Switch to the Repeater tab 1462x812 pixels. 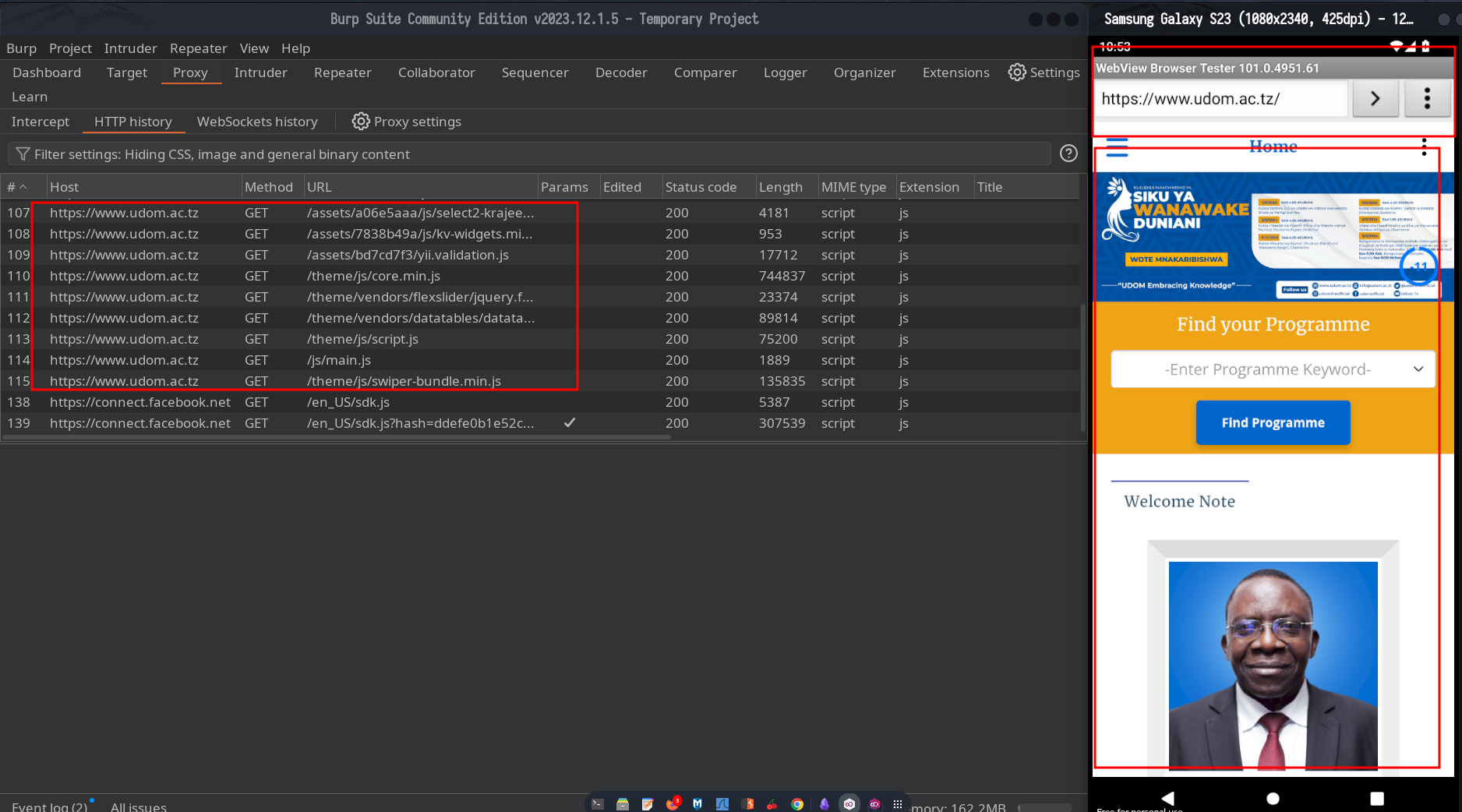click(x=342, y=72)
